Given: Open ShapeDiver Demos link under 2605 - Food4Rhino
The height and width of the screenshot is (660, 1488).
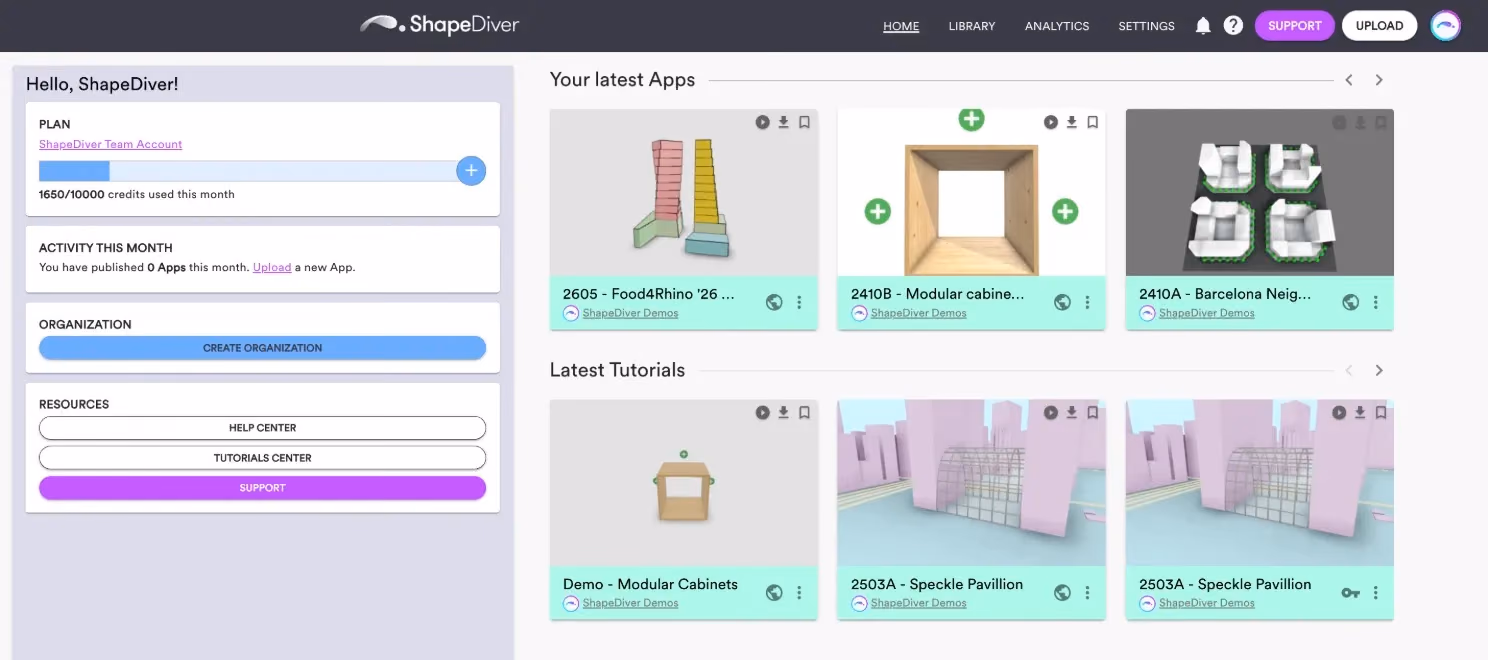Looking at the screenshot, I should 630,313.
